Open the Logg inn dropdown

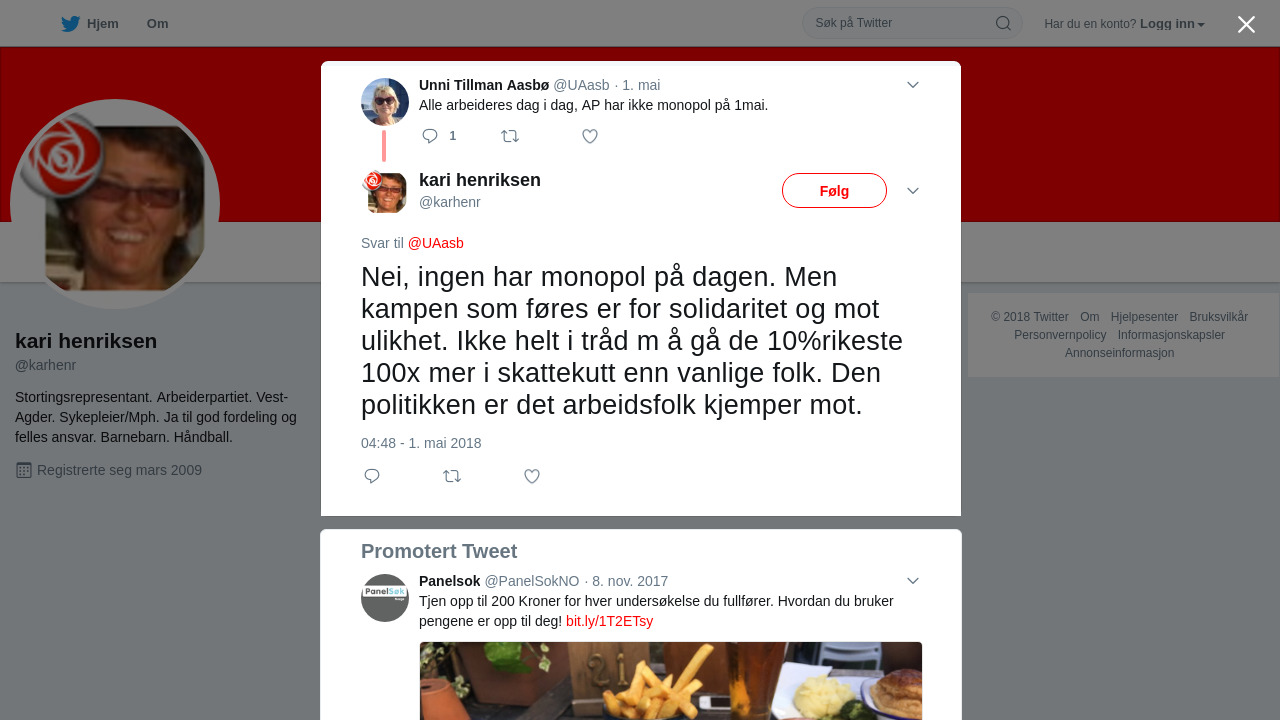[1172, 24]
